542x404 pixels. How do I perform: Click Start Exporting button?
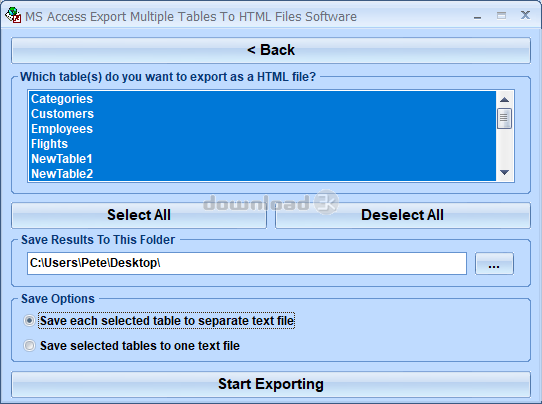[x=271, y=384]
